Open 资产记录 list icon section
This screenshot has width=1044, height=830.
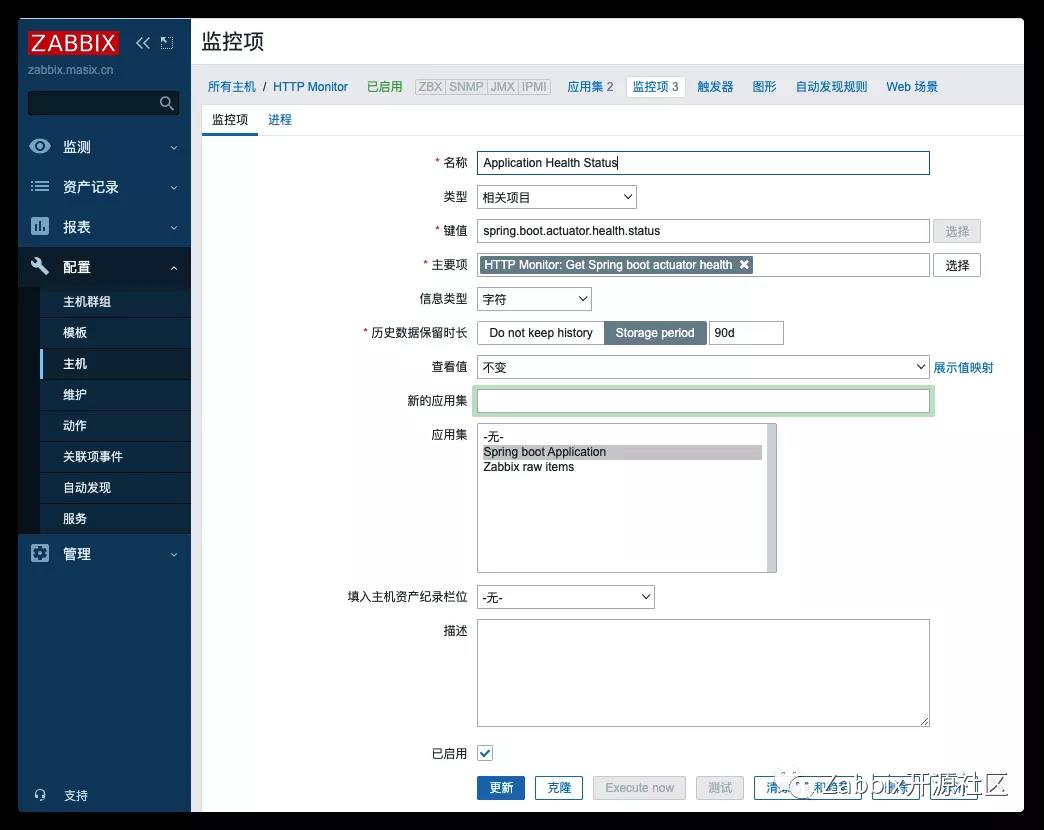(40, 187)
